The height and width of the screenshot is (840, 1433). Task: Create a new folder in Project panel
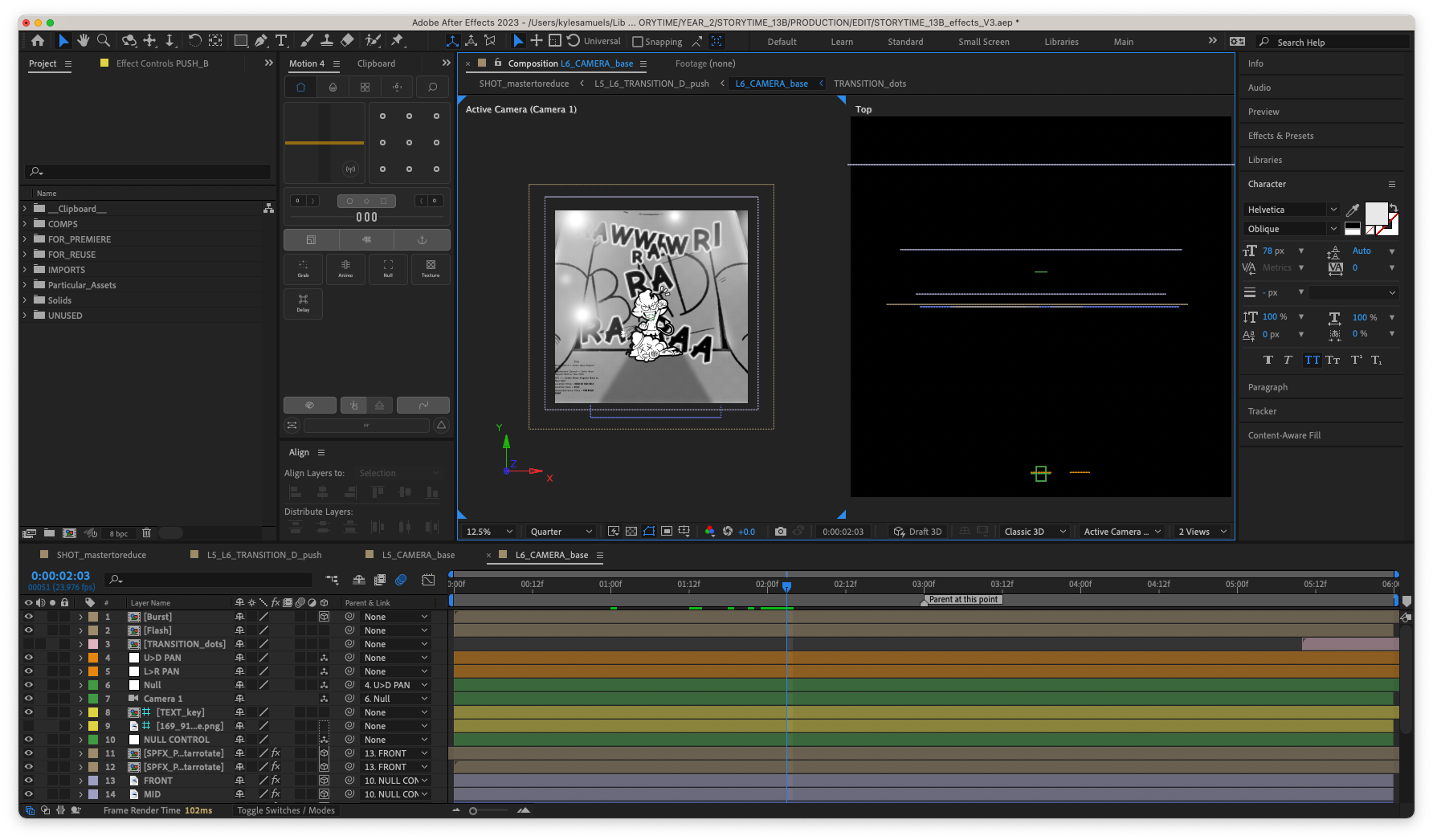click(x=49, y=532)
